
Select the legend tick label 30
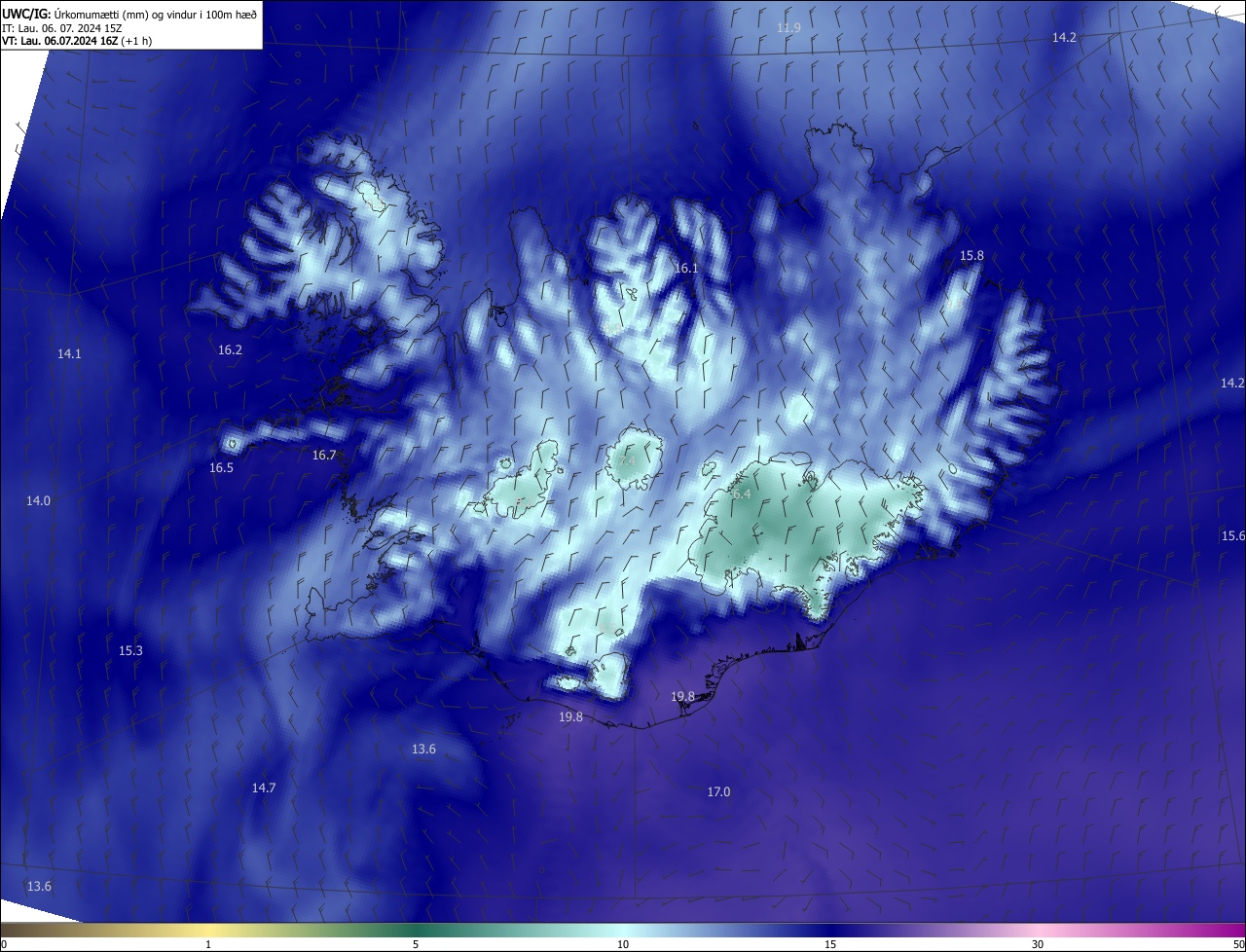click(1038, 944)
